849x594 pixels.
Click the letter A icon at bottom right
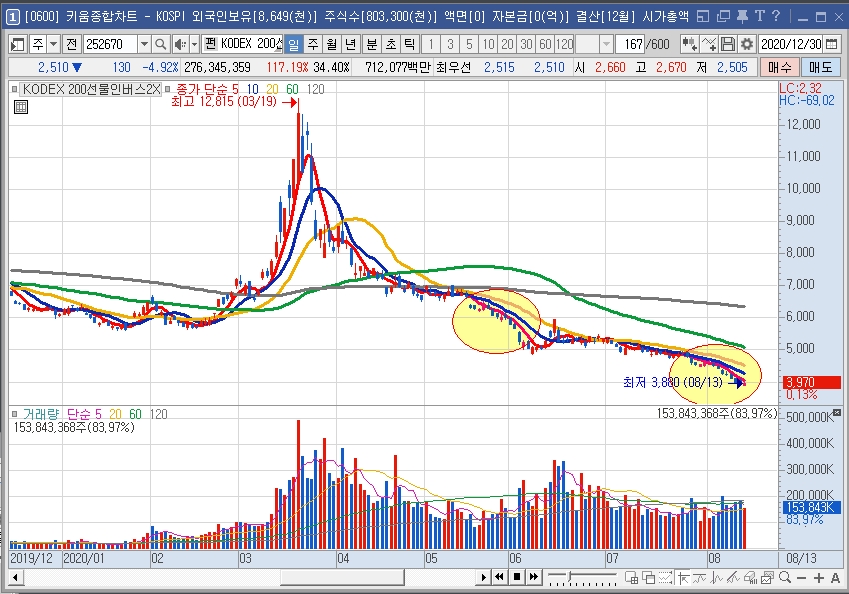pyautogui.click(x=835, y=578)
